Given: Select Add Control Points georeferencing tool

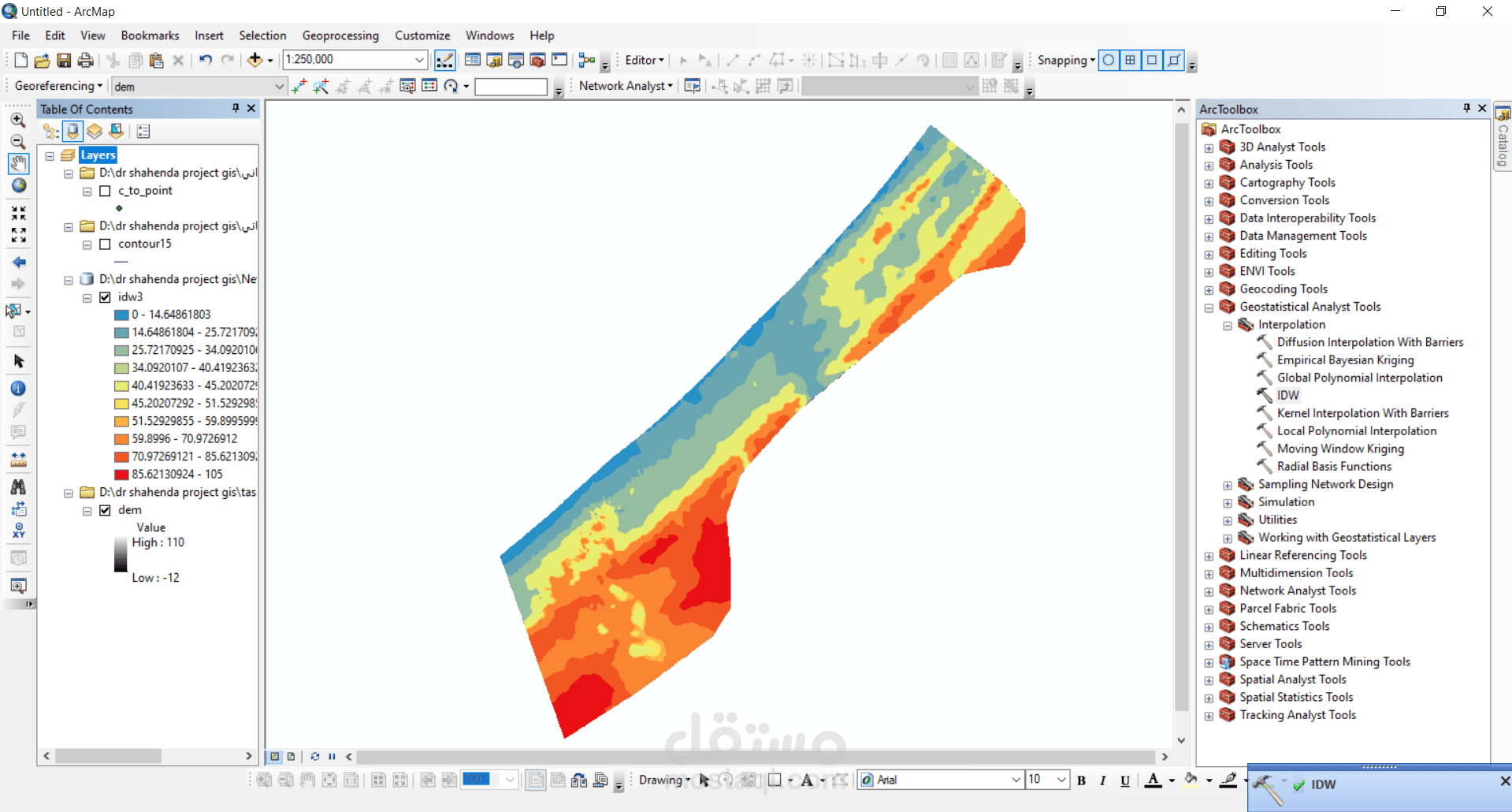Looking at the screenshot, I should 299,86.
